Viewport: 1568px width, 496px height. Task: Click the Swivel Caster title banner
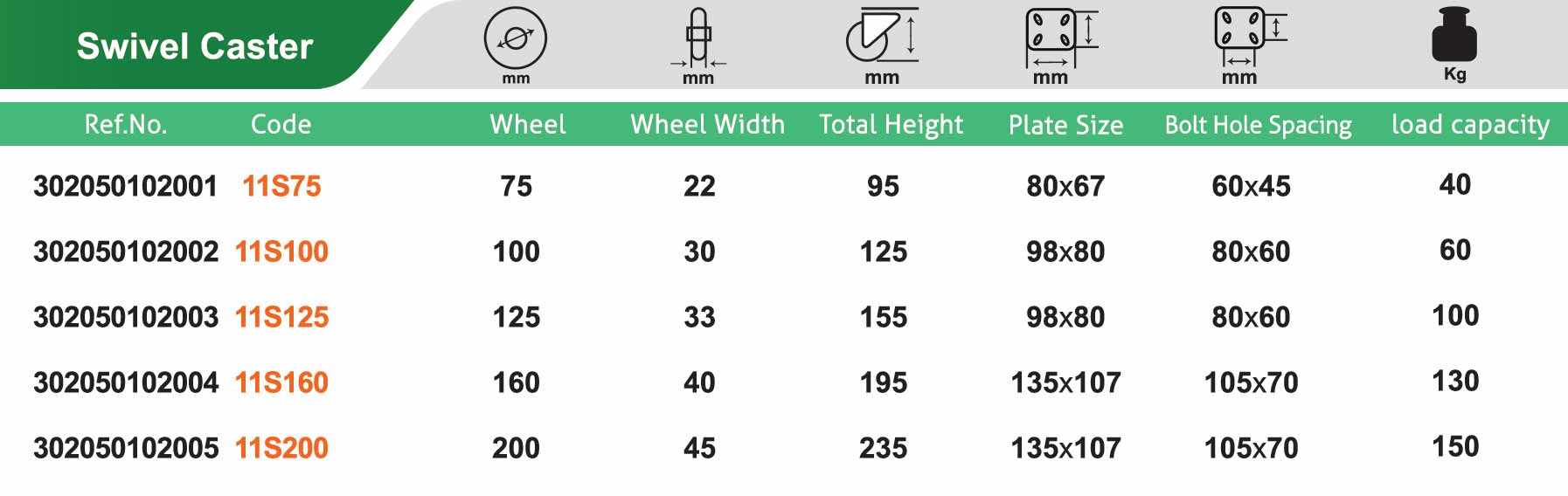point(195,45)
